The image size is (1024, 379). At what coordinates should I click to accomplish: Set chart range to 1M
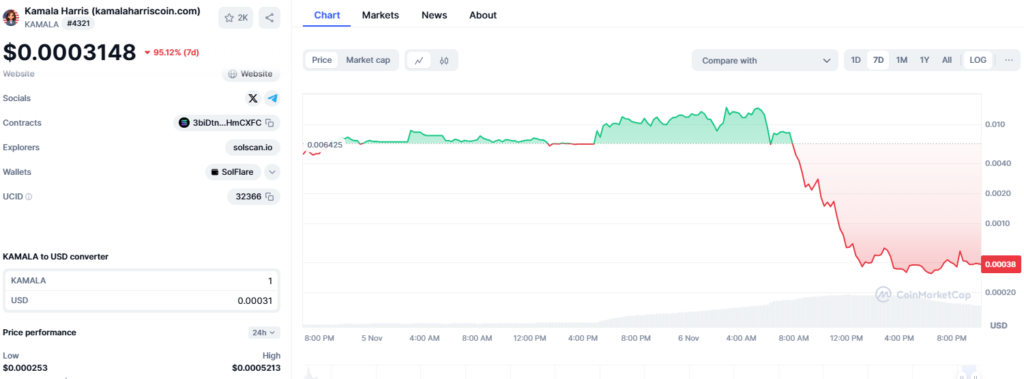point(902,60)
